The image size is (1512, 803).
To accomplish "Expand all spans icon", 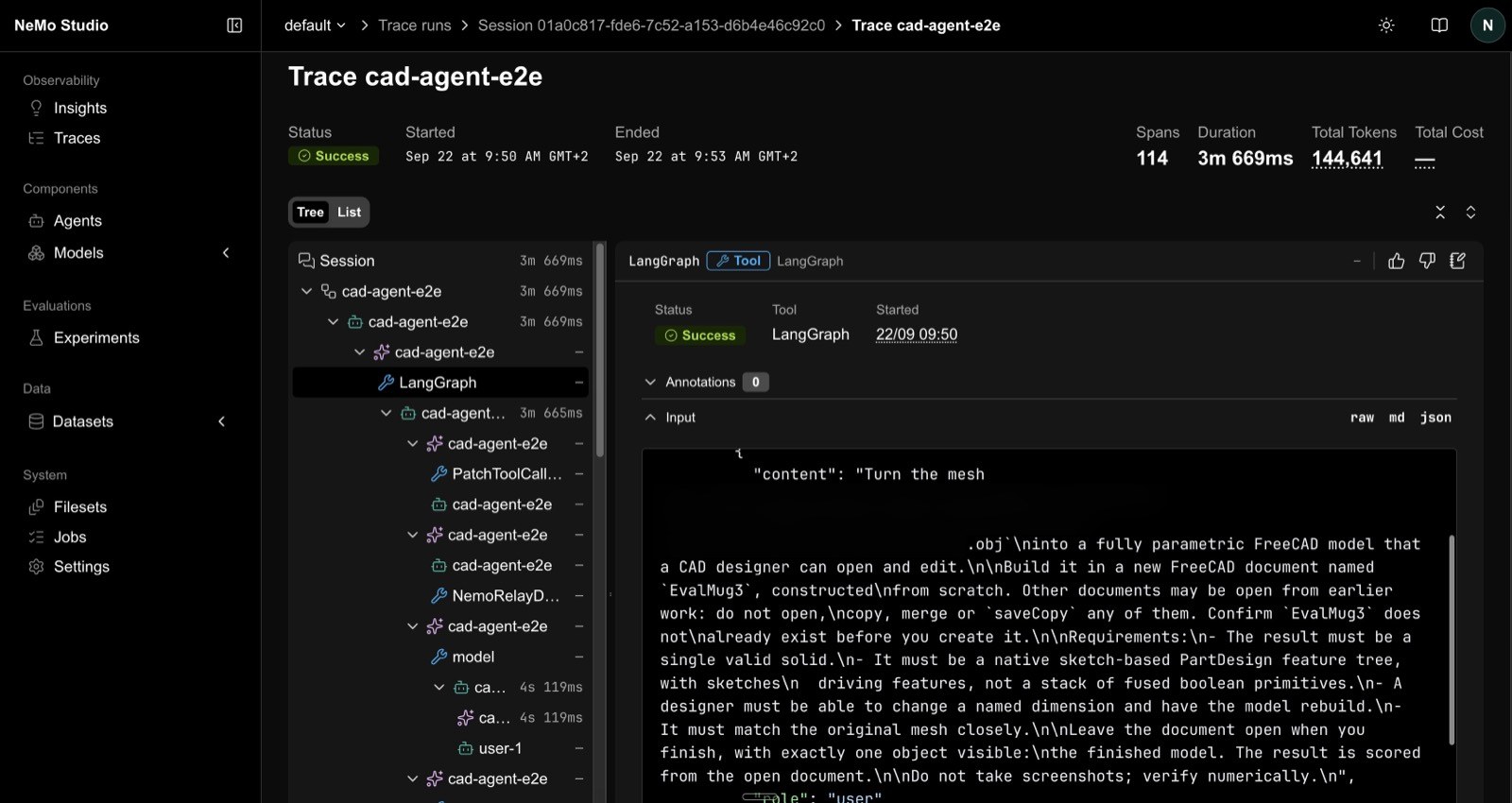I will pos(1470,213).
